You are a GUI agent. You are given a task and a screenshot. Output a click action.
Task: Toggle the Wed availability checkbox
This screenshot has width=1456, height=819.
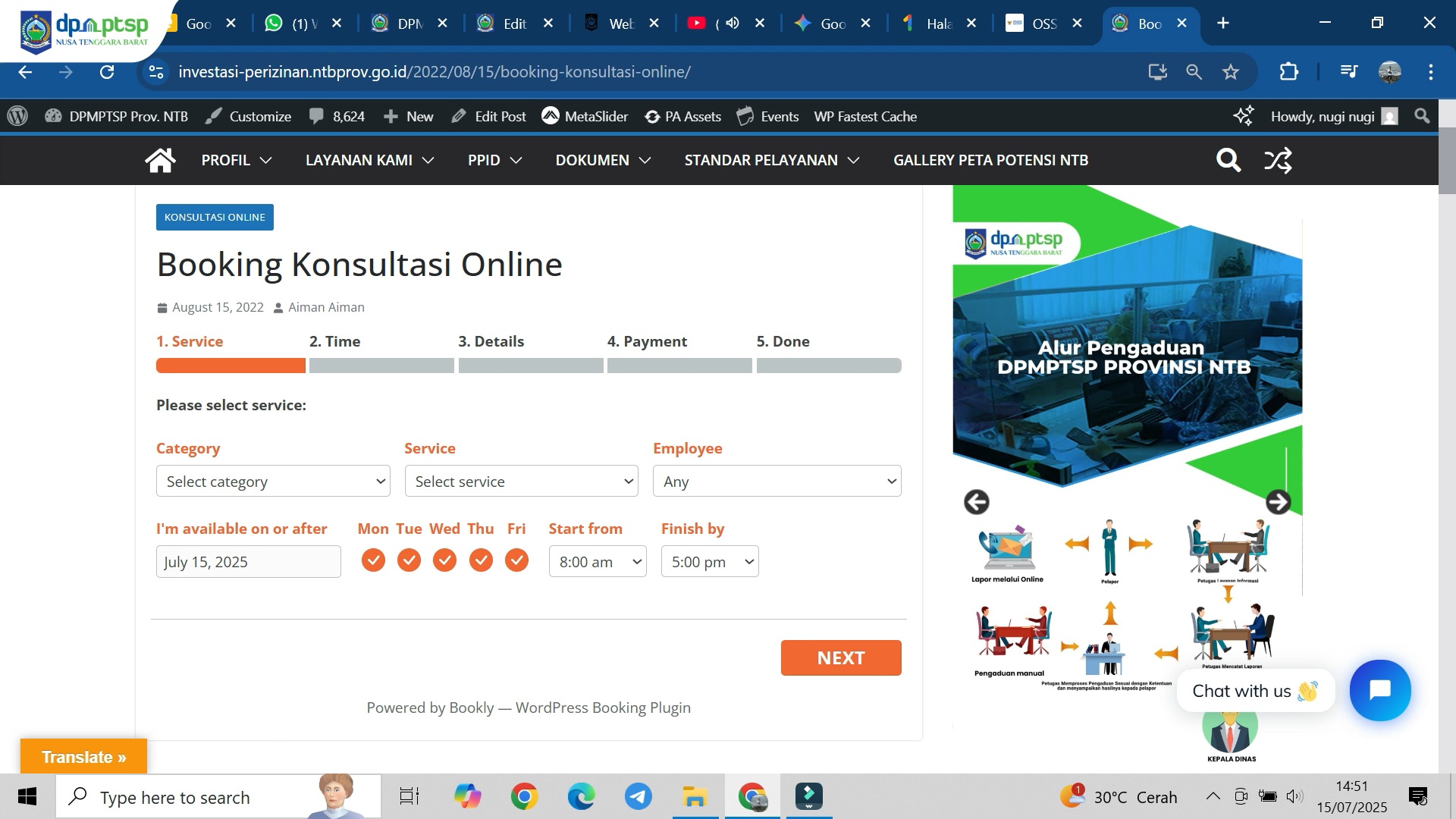pyautogui.click(x=444, y=560)
